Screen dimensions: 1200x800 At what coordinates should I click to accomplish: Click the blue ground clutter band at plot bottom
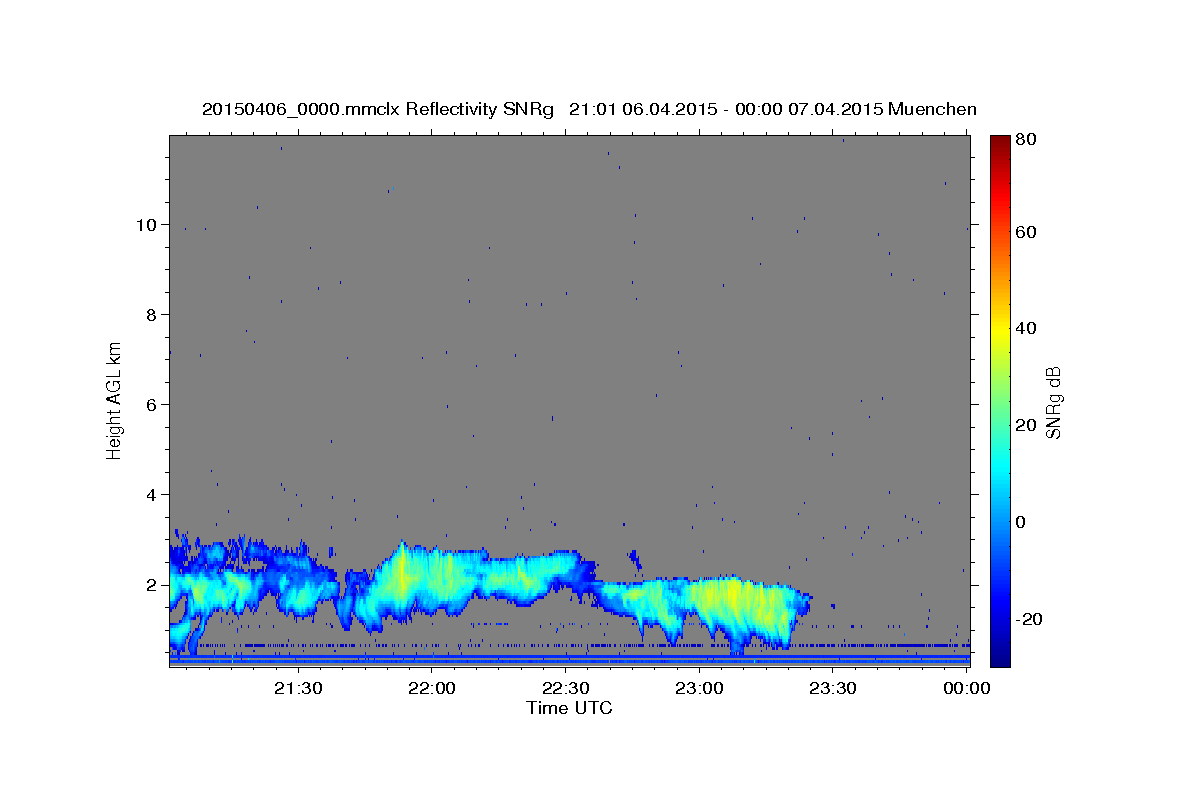(569, 660)
